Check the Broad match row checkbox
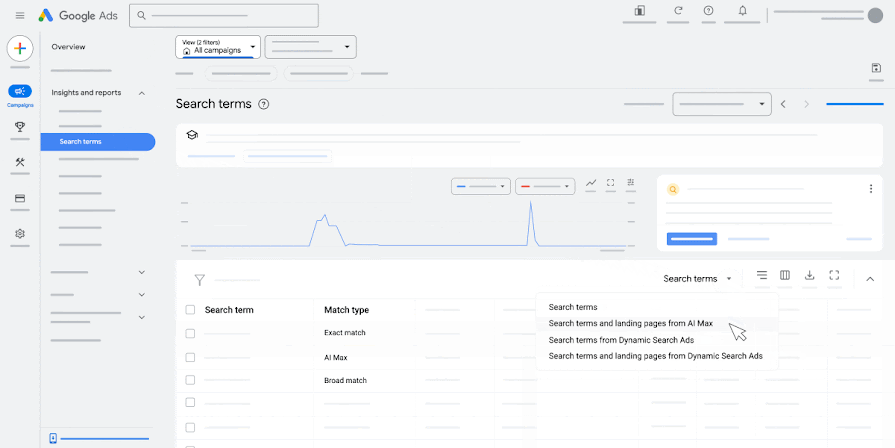 pos(190,380)
